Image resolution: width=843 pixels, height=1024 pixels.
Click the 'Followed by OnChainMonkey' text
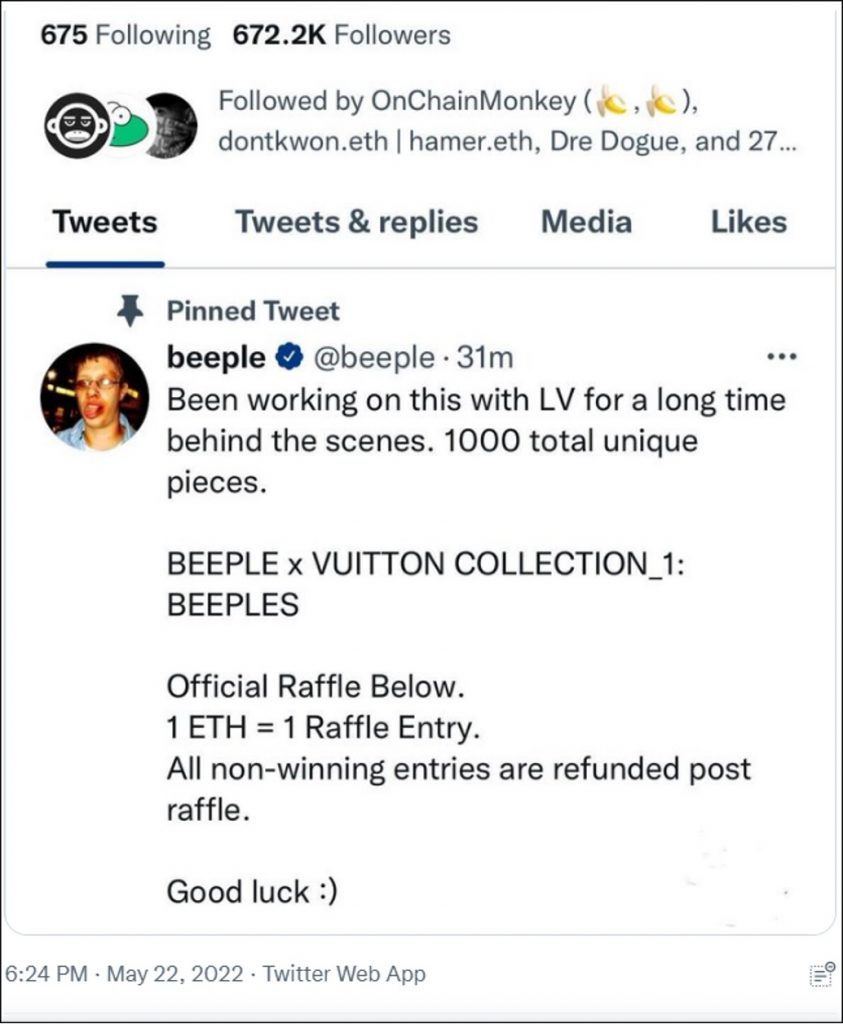click(x=396, y=101)
